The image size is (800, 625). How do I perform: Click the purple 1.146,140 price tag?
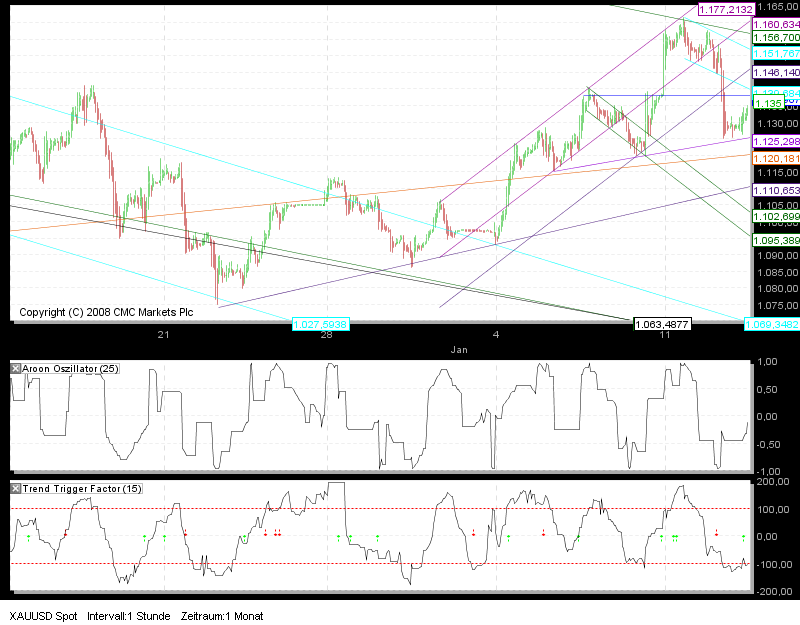pyautogui.click(x=775, y=73)
